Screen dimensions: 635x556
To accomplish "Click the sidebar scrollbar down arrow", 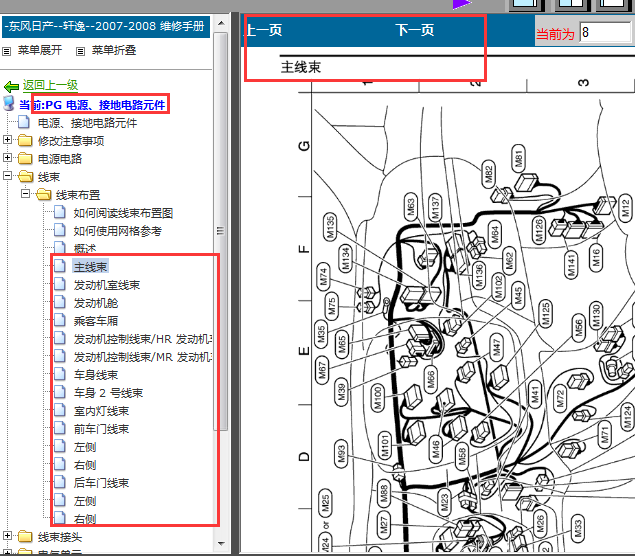I will click(221, 543).
